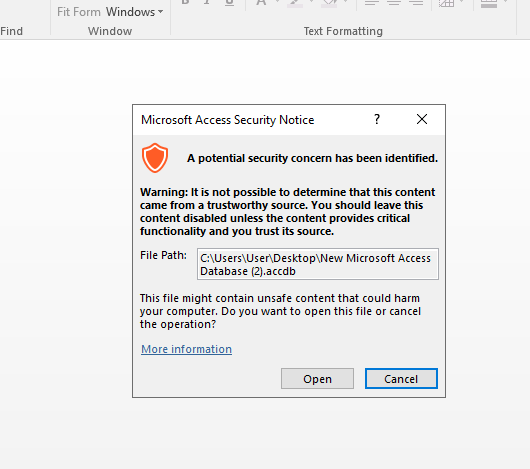Click the Open button in security notice
Image resolution: width=530 pixels, height=469 pixels.
tap(317, 378)
